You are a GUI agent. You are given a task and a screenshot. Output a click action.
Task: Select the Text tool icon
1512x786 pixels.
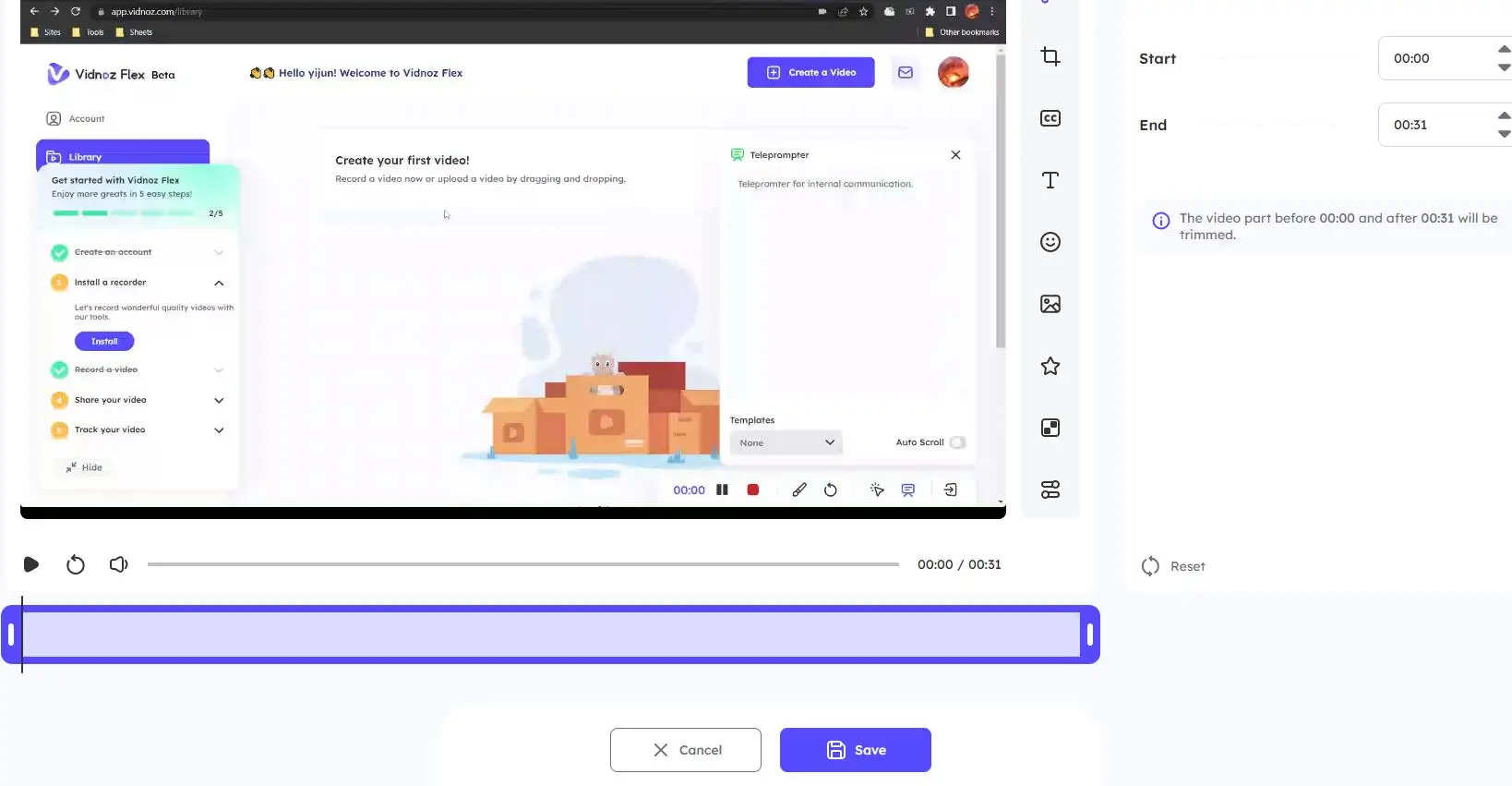pyautogui.click(x=1050, y=180)
